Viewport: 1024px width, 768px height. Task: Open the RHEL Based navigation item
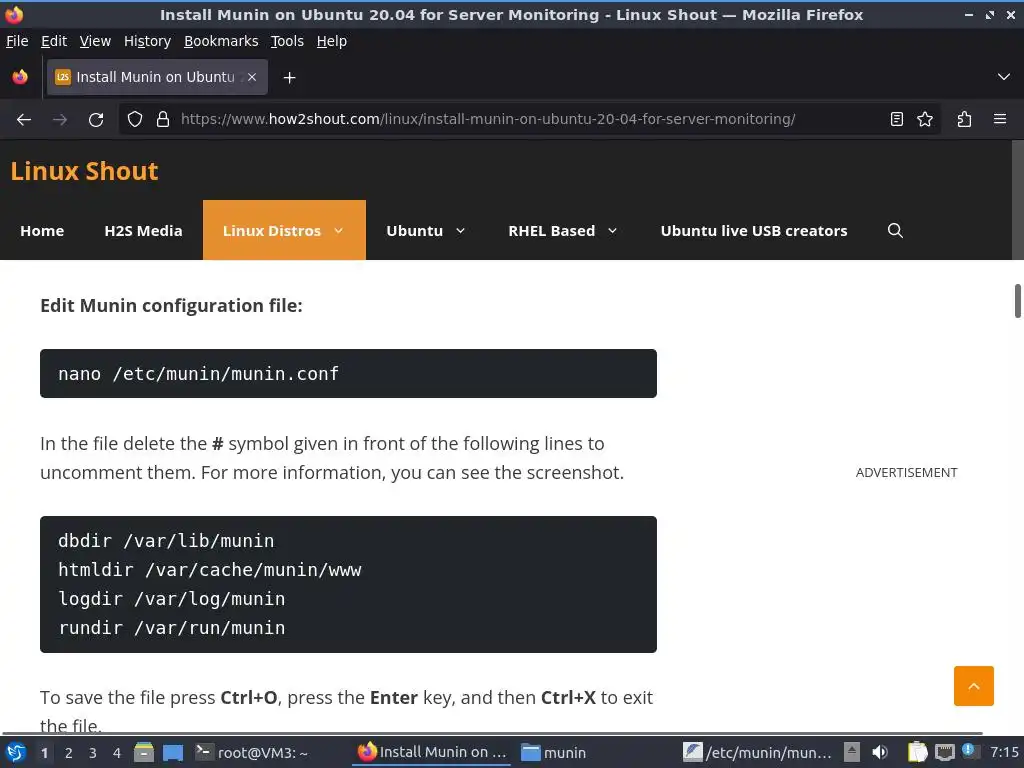click(551, 231)
